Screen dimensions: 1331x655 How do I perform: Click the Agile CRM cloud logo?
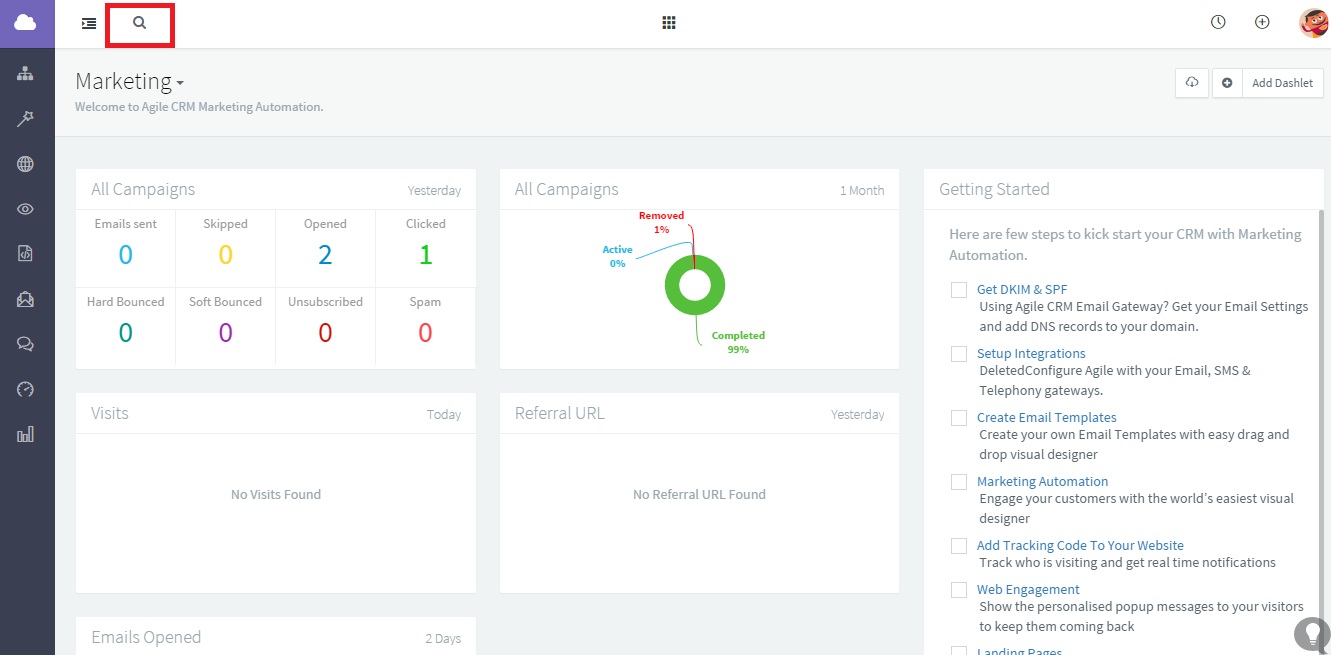26,23
